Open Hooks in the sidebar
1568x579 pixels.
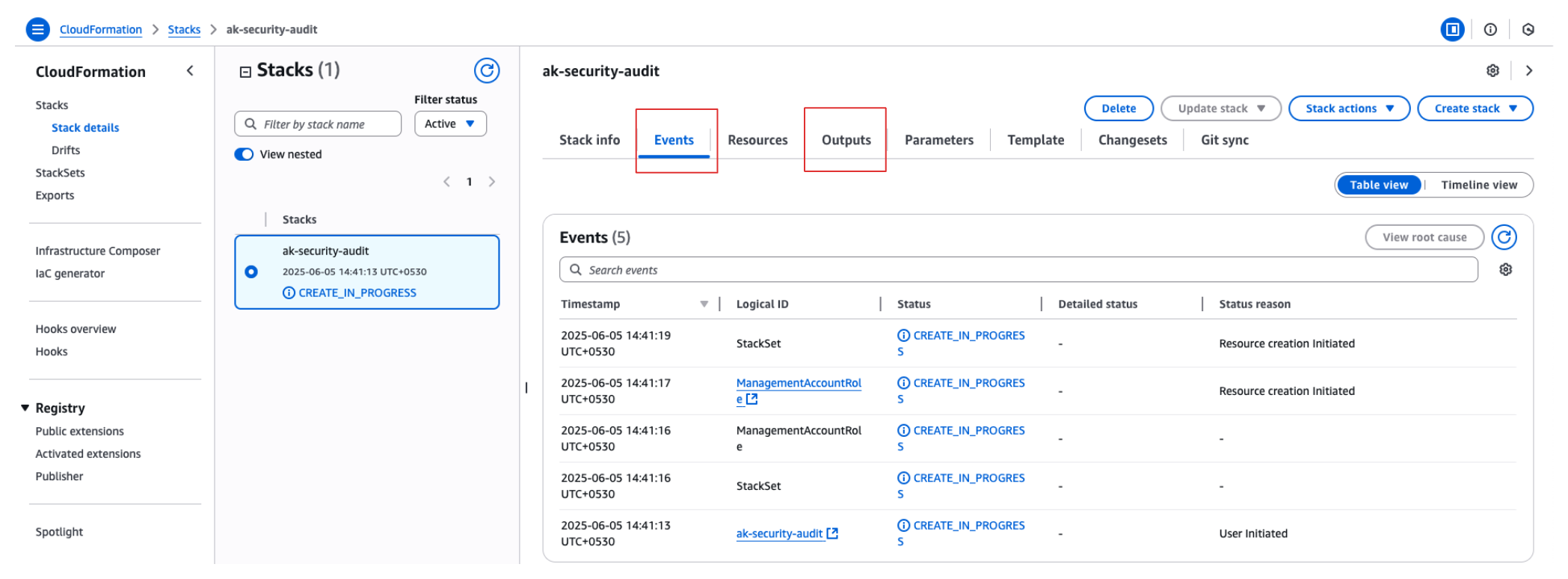[52, 352]
